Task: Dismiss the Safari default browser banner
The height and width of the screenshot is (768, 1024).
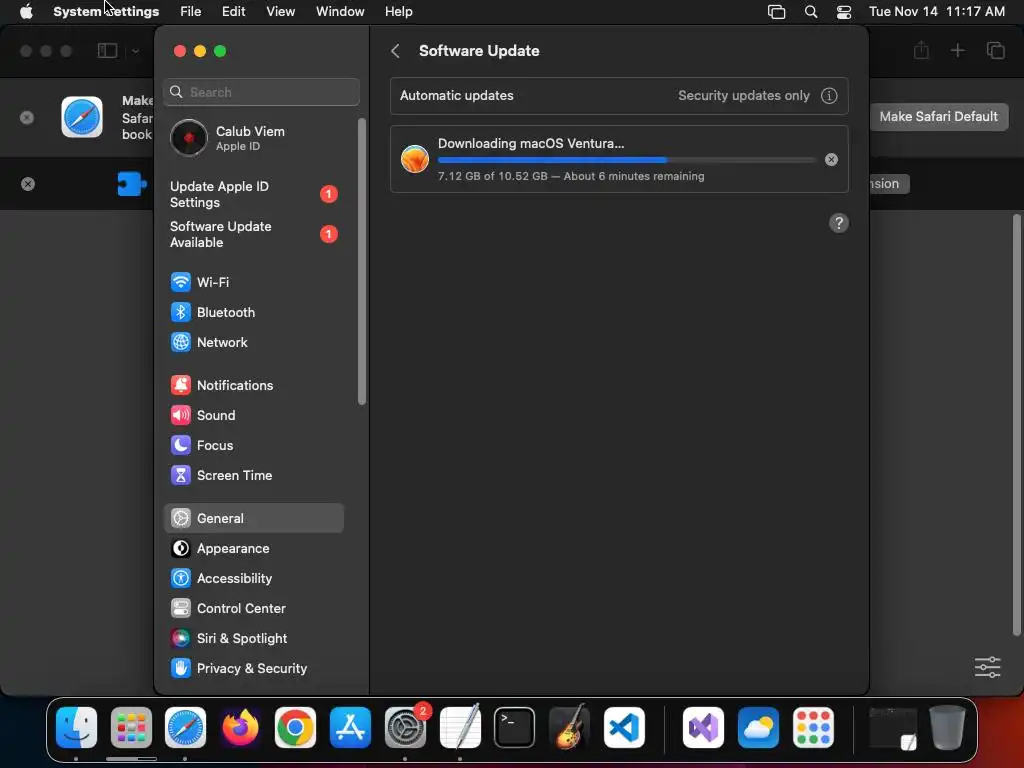Action: 27,118
